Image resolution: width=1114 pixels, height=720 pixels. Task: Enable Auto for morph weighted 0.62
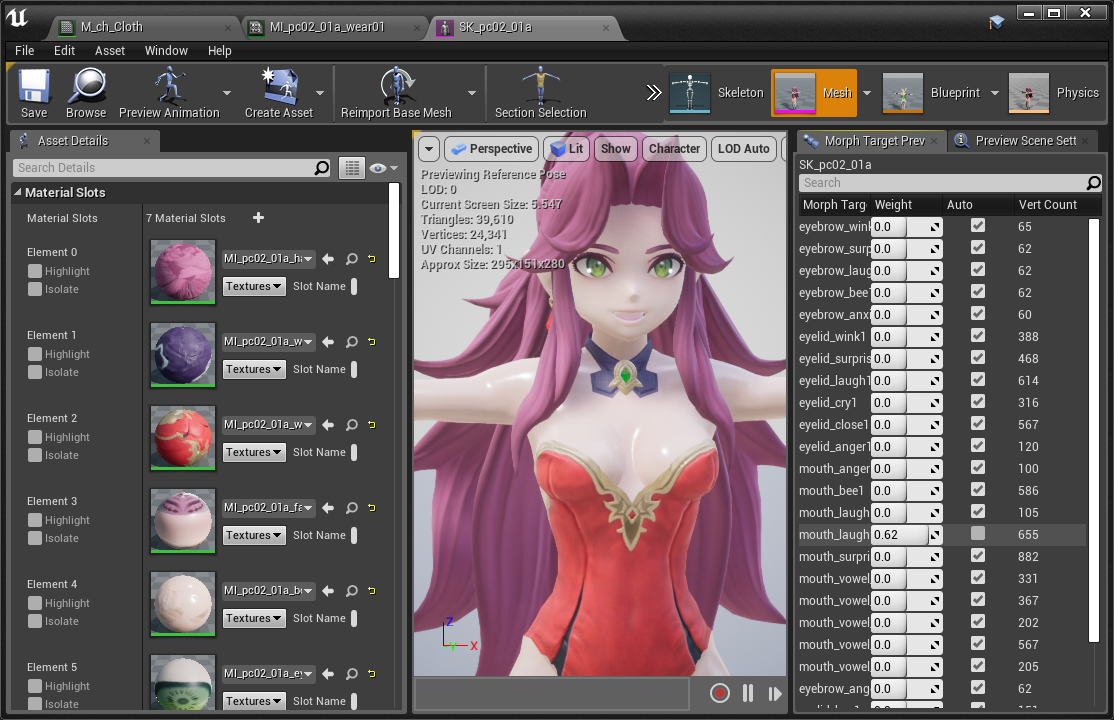(x=978, y=534)
